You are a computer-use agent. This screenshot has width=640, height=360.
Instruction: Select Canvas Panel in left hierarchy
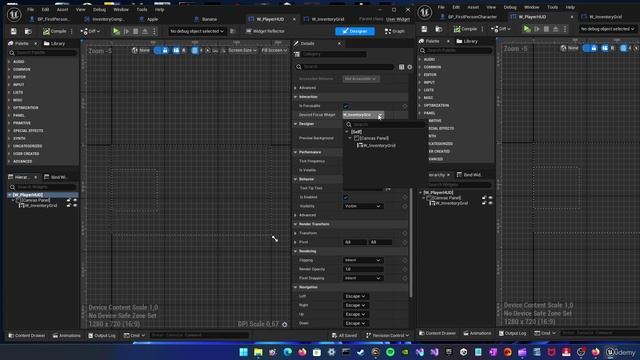(x=36, y=200)
